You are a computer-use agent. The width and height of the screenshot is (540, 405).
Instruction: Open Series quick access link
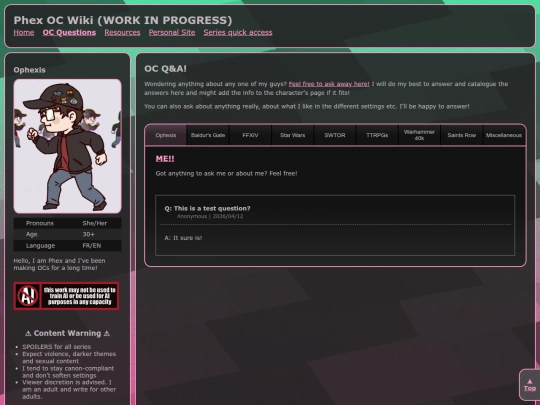pos(238,32)
